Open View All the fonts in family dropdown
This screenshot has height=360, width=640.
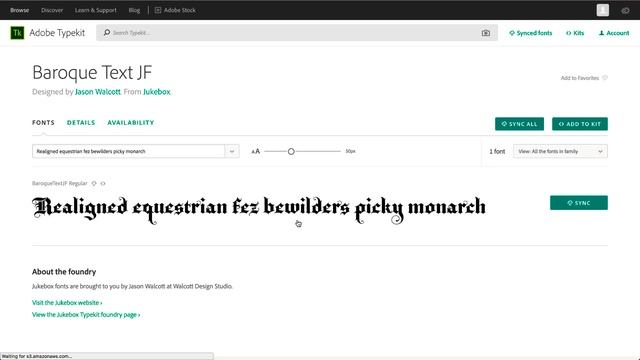(x=560, y=151)
